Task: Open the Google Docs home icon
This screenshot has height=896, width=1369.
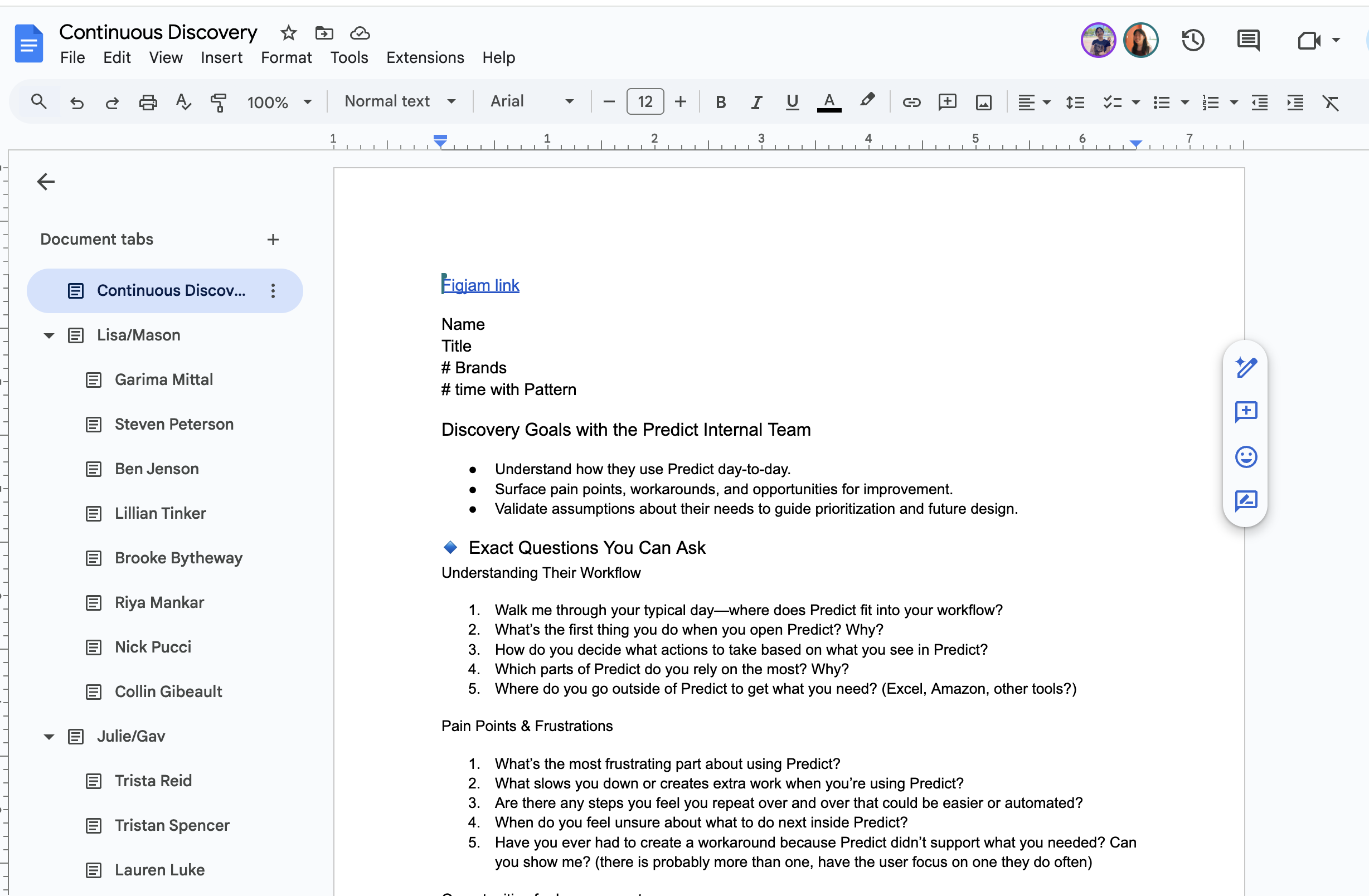Action: click(29, 43)
